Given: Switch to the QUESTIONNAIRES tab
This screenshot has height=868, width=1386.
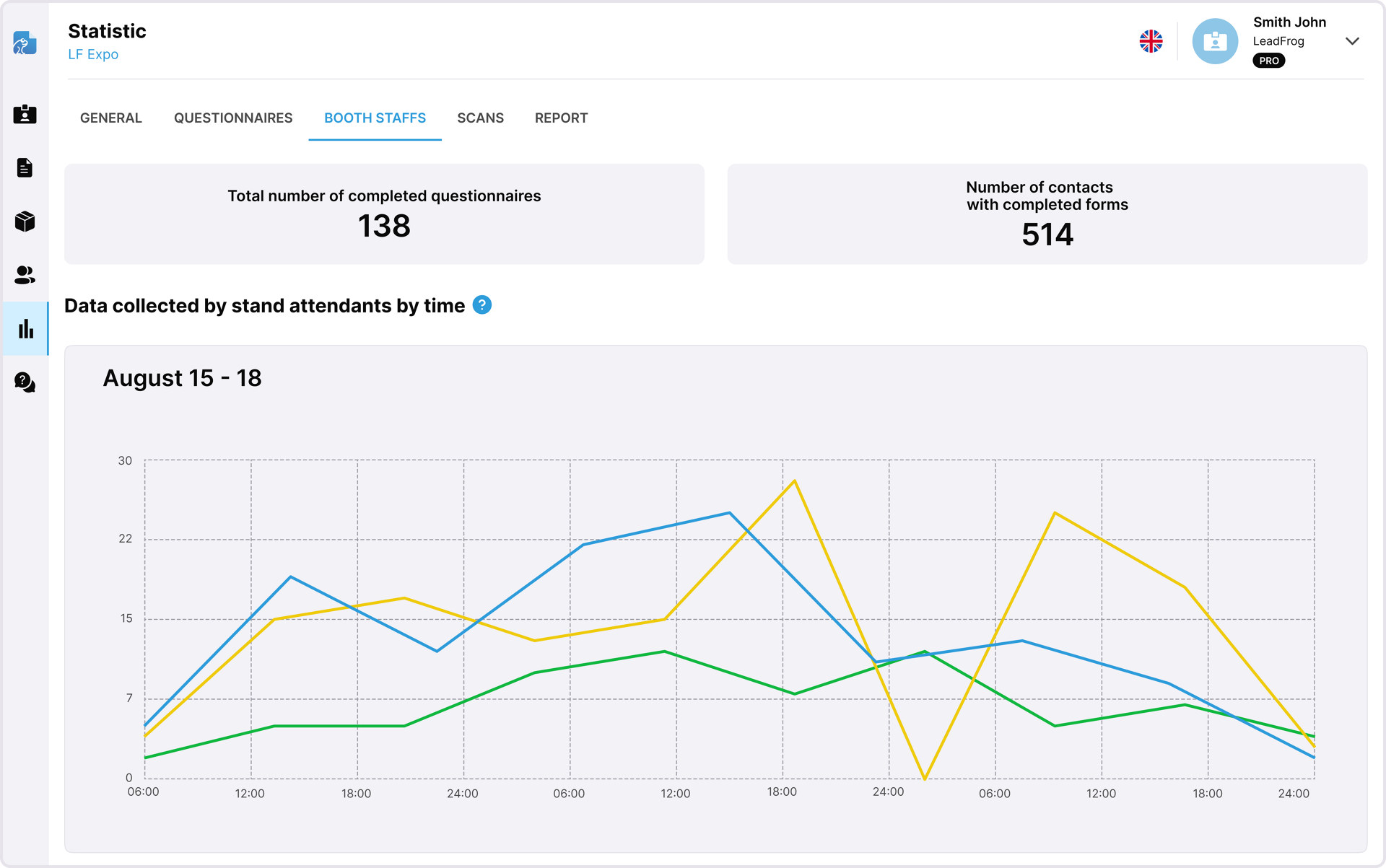Looking at the screenshot, I should 233,118.
